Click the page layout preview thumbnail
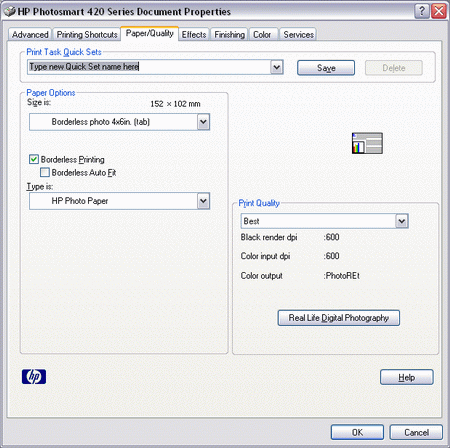Viewport: 450px width, 448px height. pos(367,143)
